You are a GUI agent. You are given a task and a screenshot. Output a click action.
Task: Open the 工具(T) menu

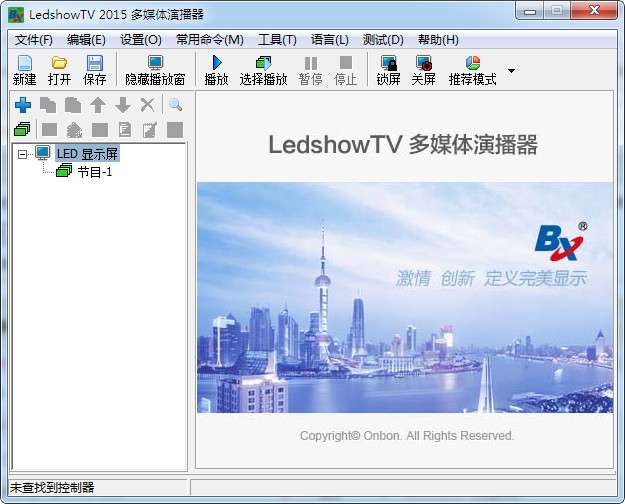click(x=277, y=40)
